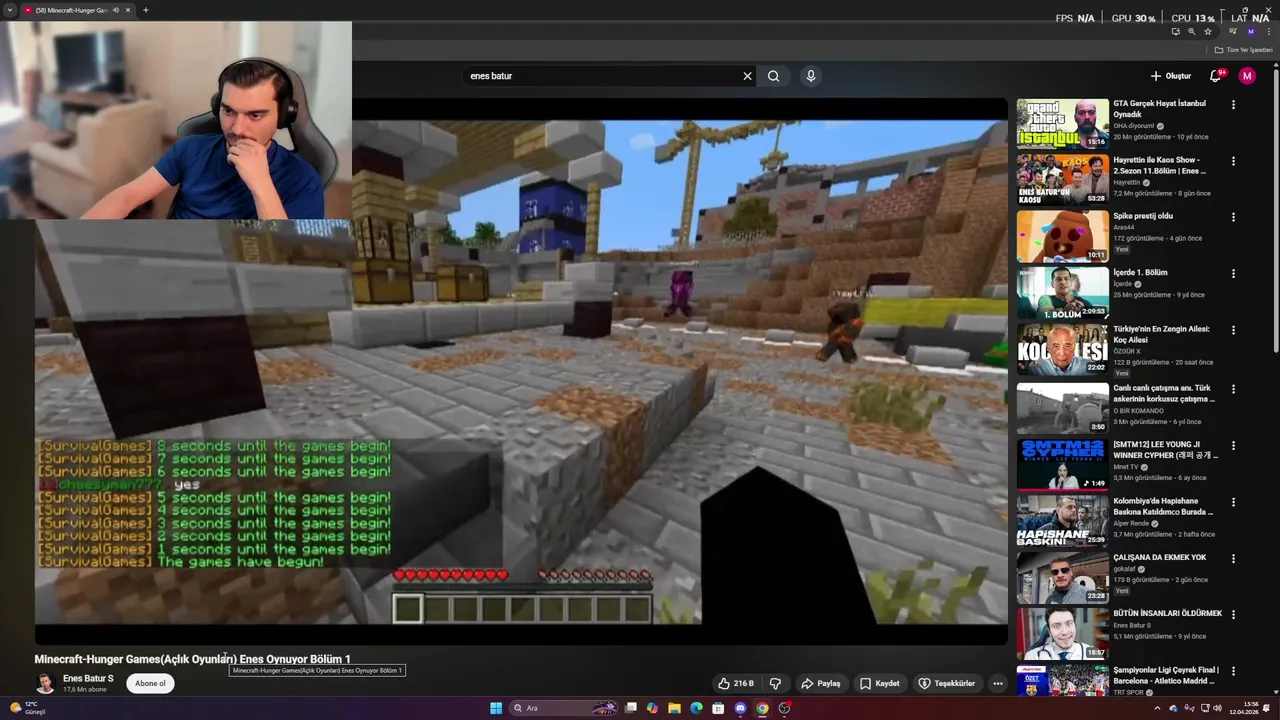Click the Chrome icon in the taskbar
The image size is (1280, 720).
point(762,708)
